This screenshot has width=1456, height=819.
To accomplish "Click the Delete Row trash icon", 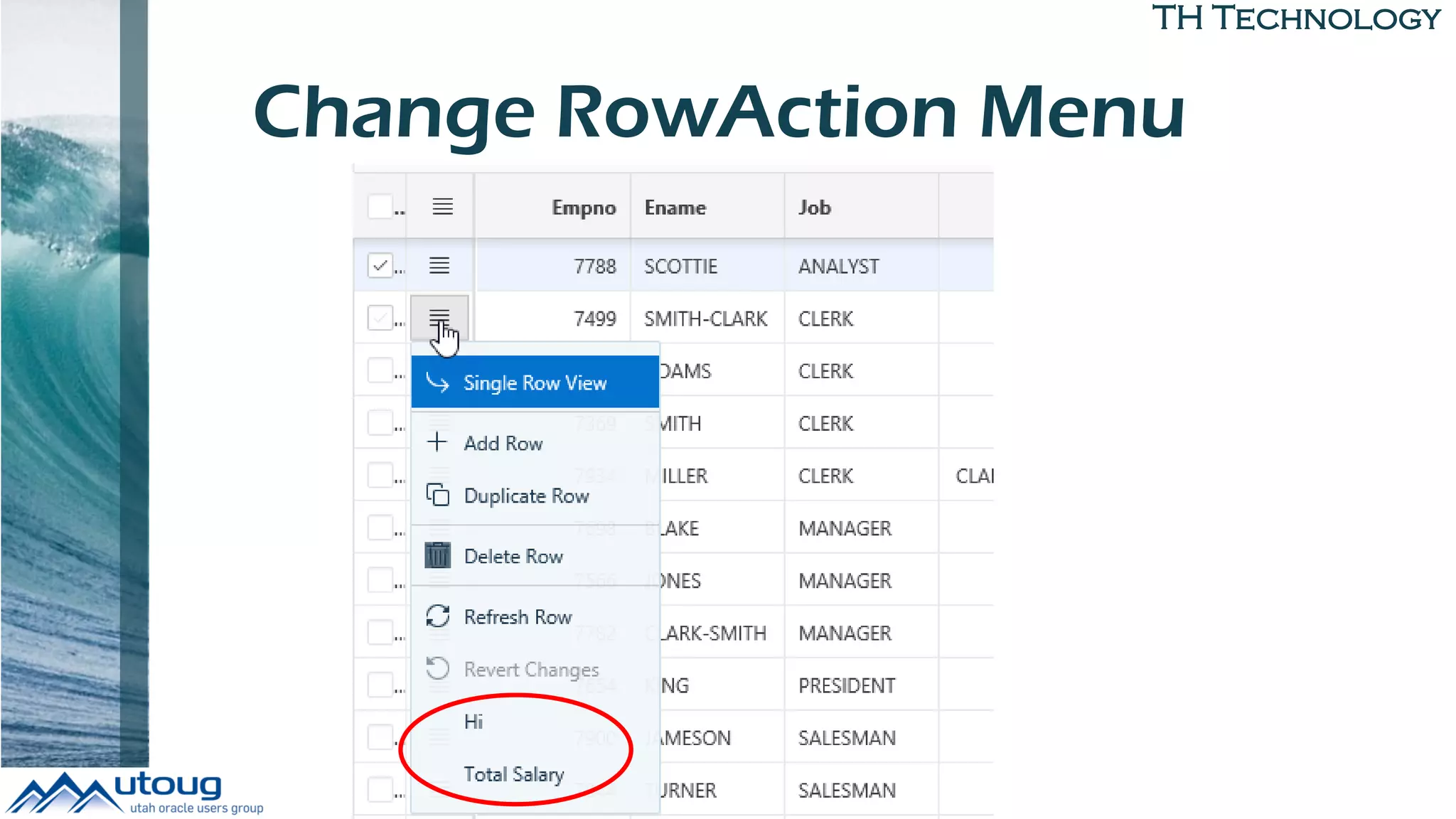I will (437, 555).
